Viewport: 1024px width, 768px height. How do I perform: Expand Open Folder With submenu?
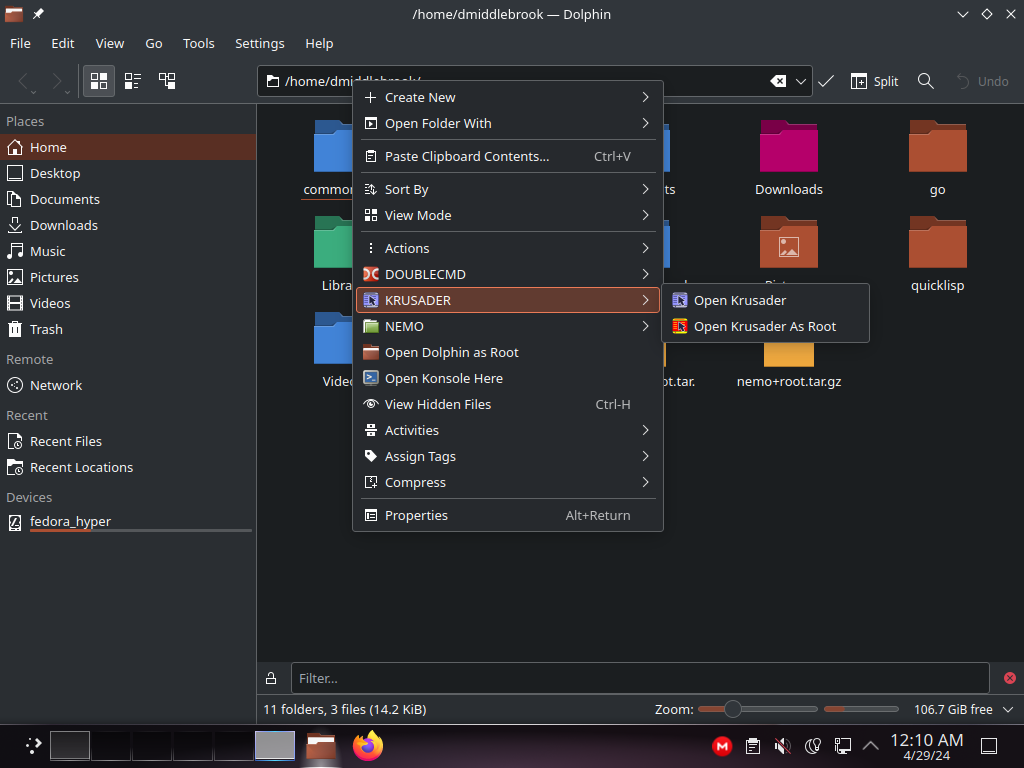507,123
